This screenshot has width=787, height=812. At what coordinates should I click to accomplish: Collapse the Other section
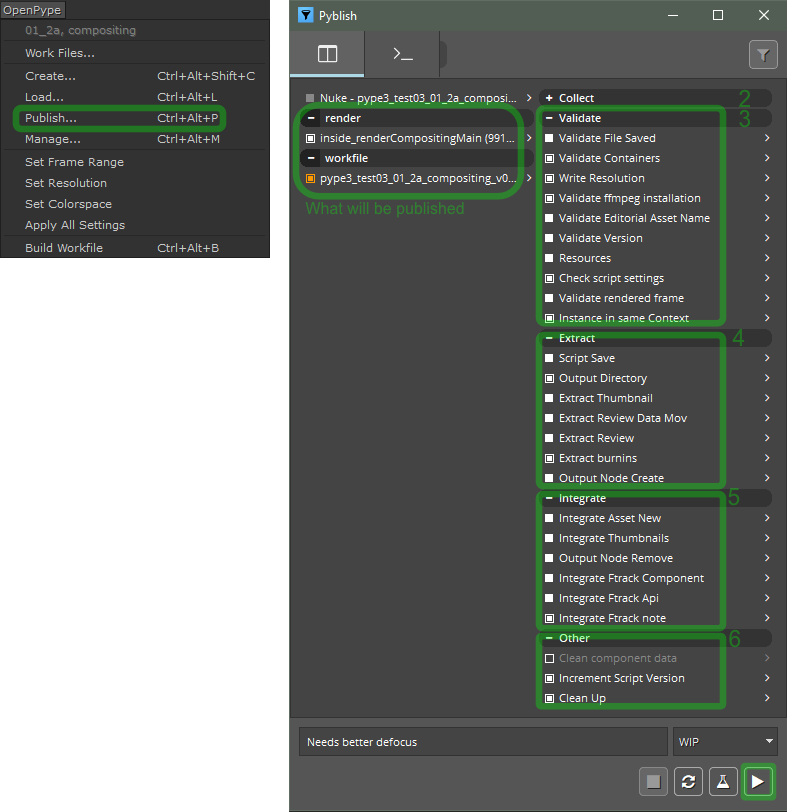coord(549,638)
